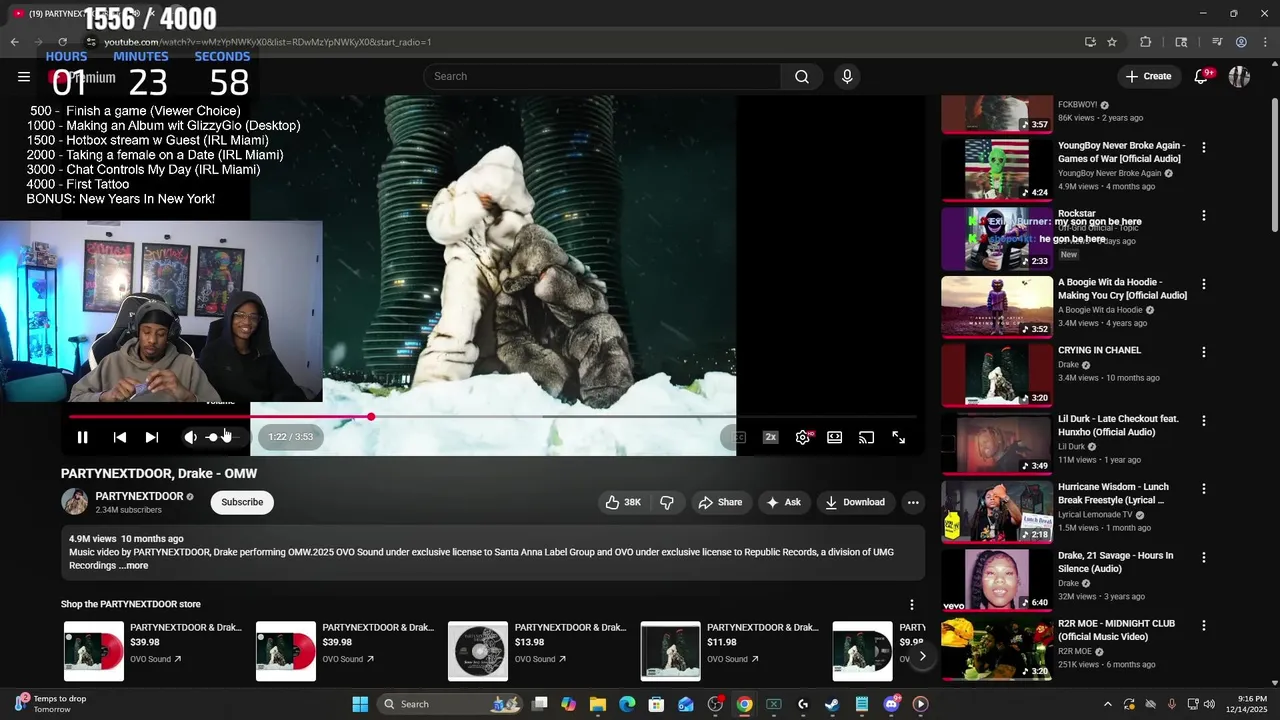Pause the video with the player button
This screenshot has width=1280, height=720.
click(83, 437)
